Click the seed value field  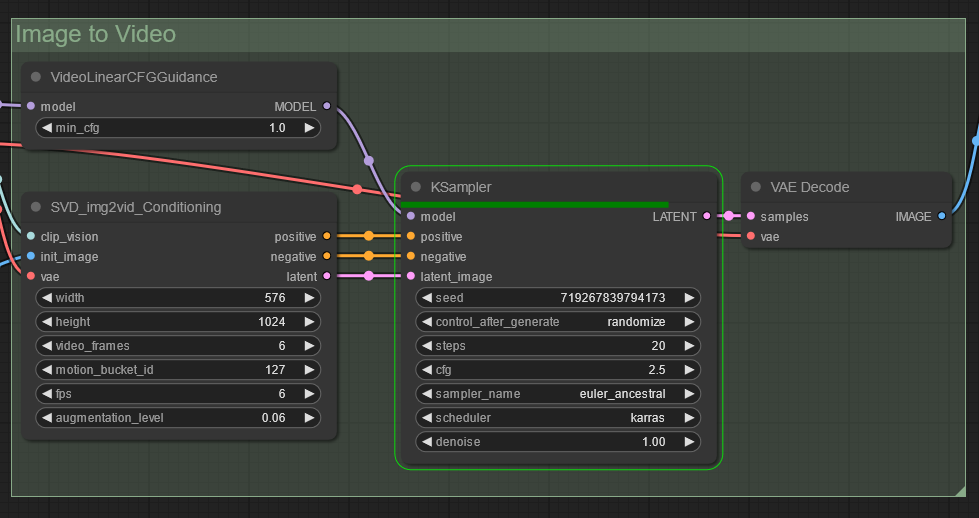[558, 298]
